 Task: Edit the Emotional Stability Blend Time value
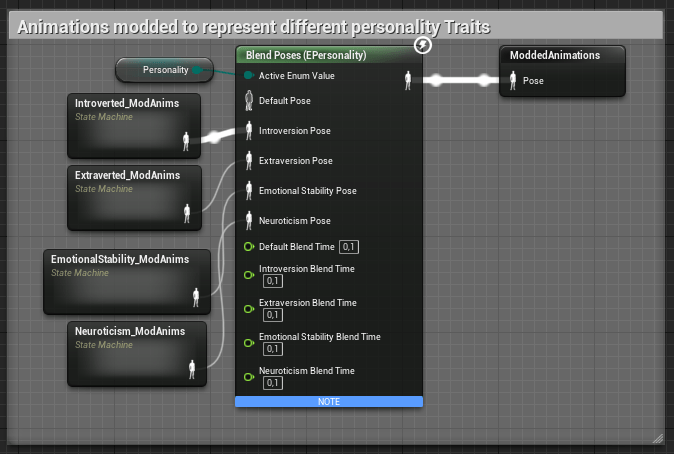[x=272, y=349]
